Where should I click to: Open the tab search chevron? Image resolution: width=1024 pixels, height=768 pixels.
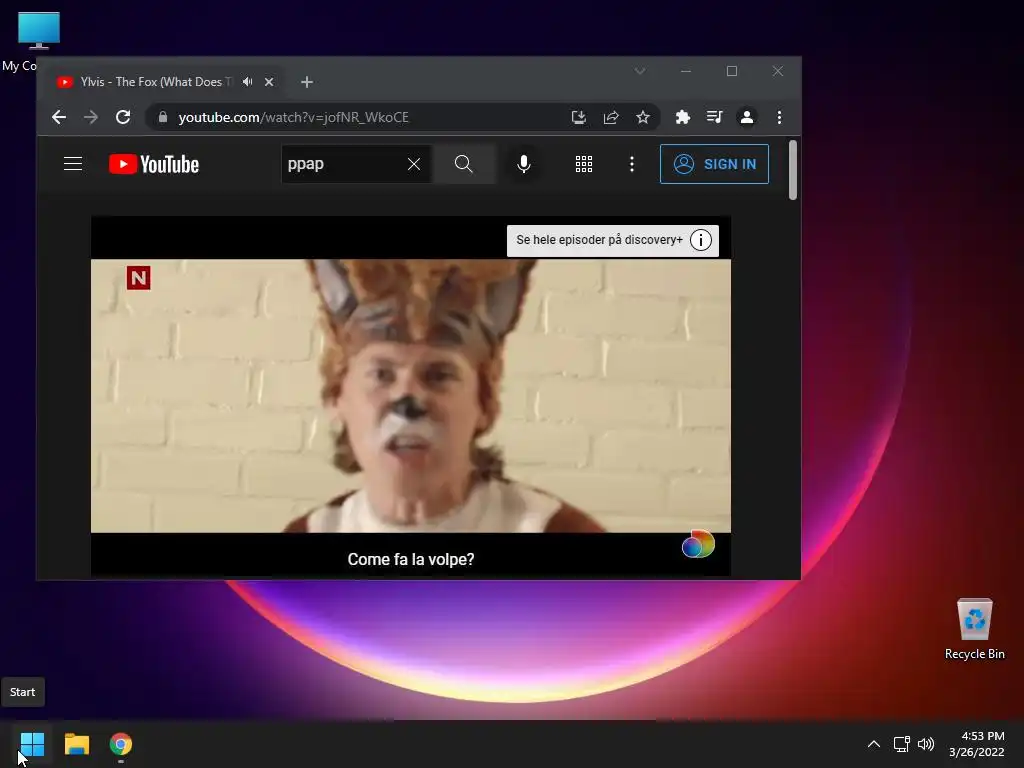pos(640,71)
